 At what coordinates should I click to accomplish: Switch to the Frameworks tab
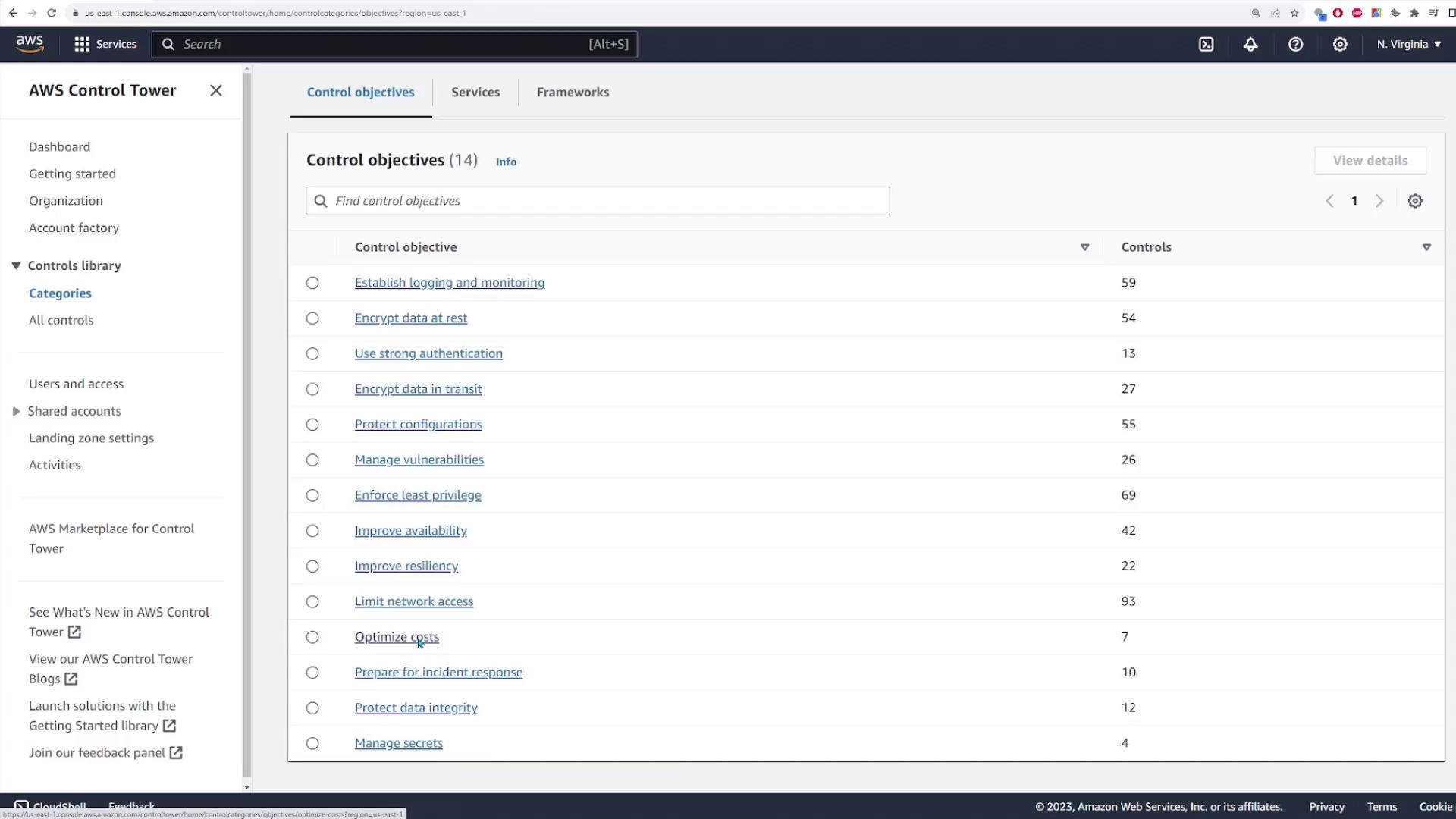573,92
